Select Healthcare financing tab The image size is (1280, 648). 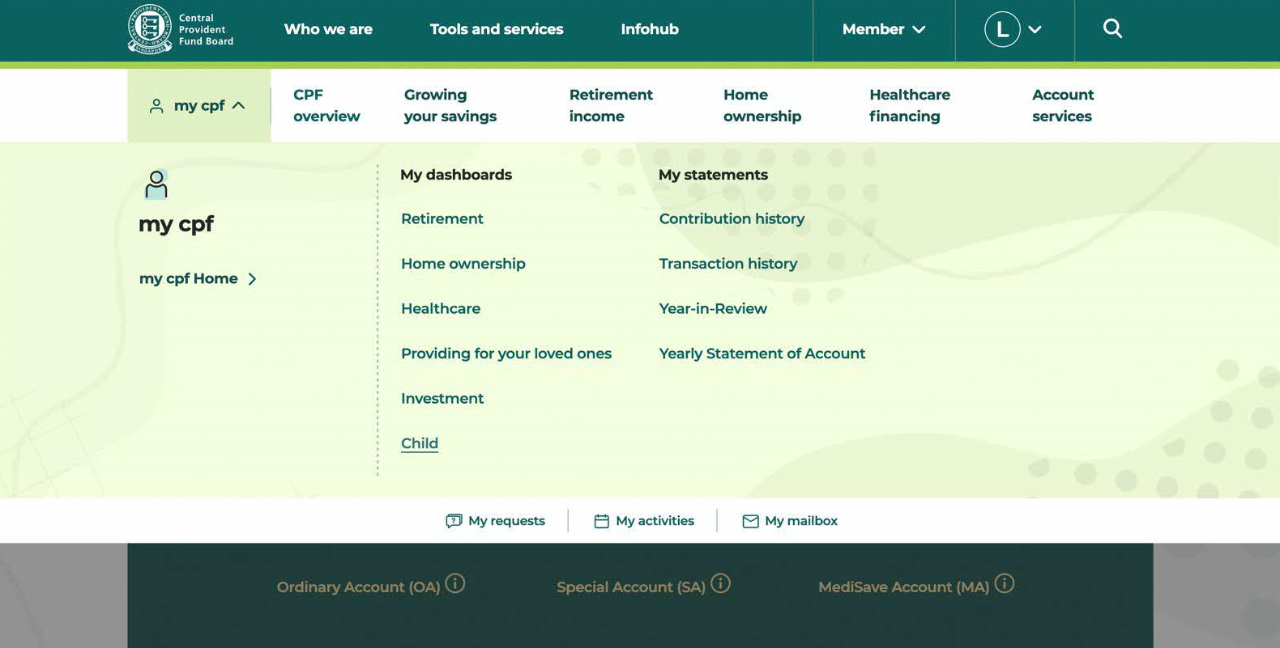point(910,105)
